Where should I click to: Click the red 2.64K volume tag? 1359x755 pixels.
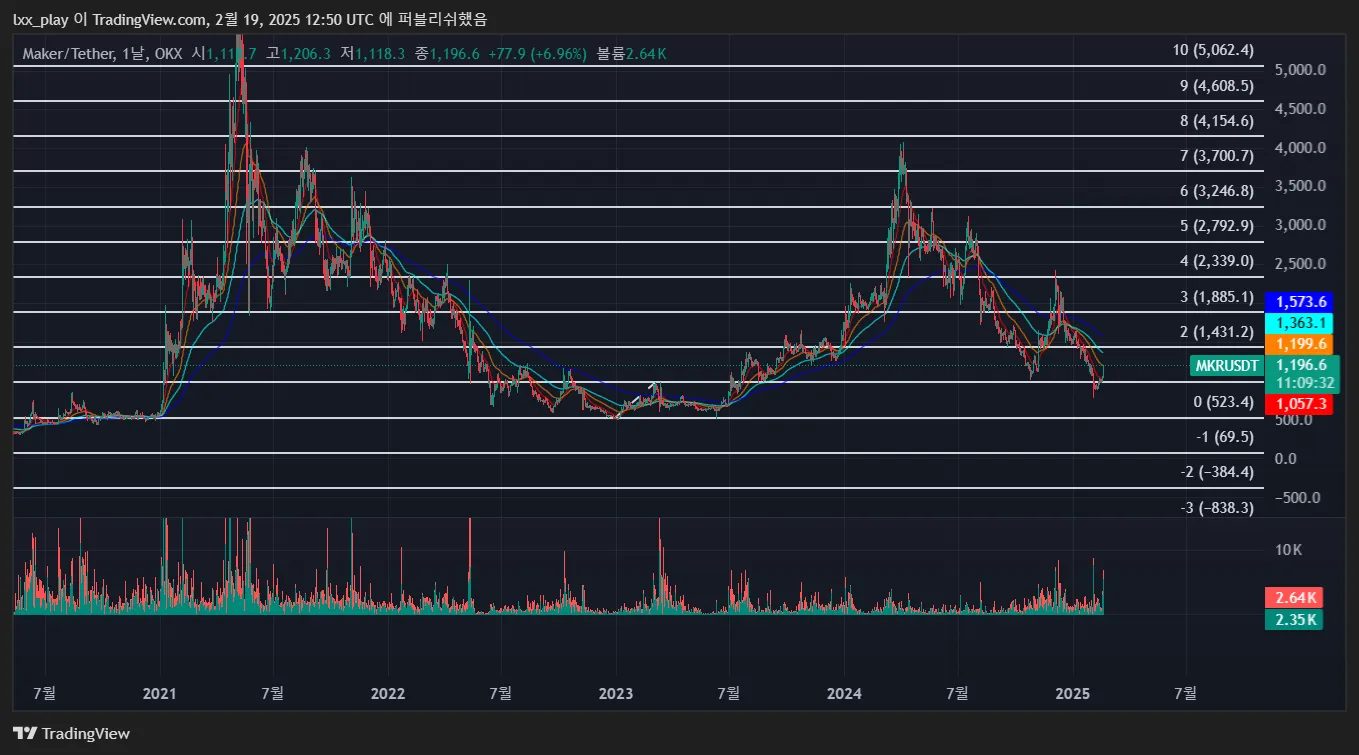click(x=1293, y=598)
